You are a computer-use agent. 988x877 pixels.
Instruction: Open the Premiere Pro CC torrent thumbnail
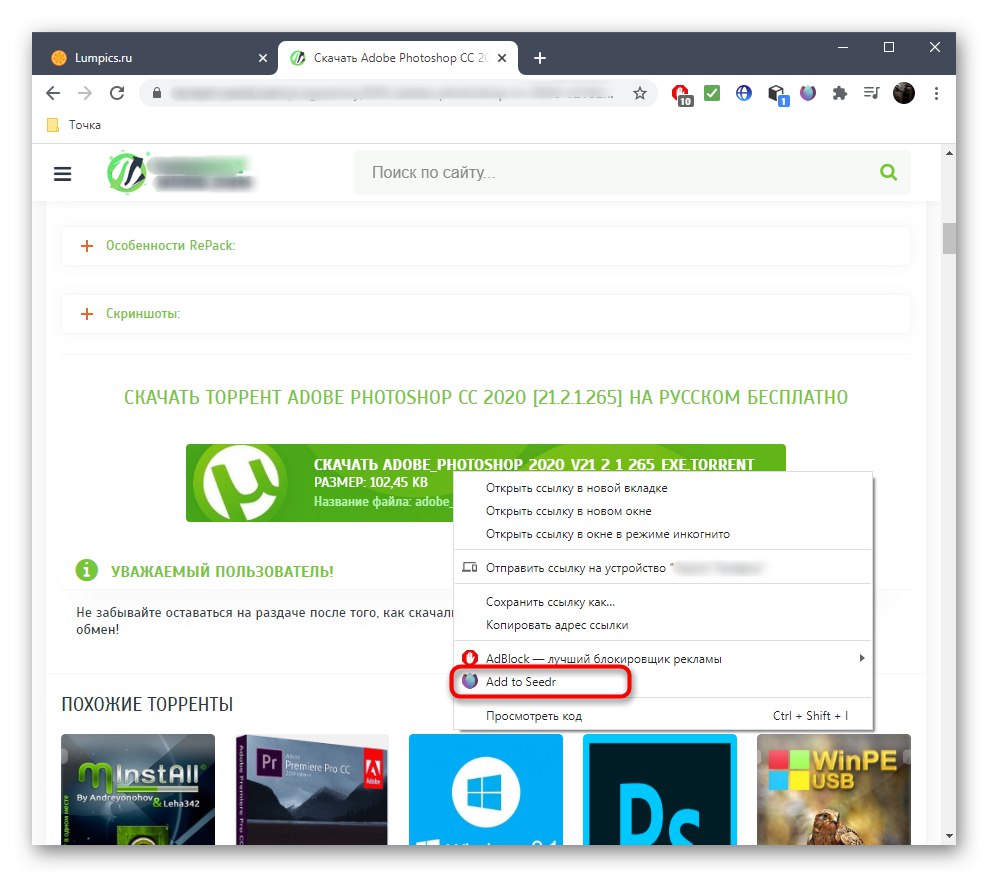point(312,789)
